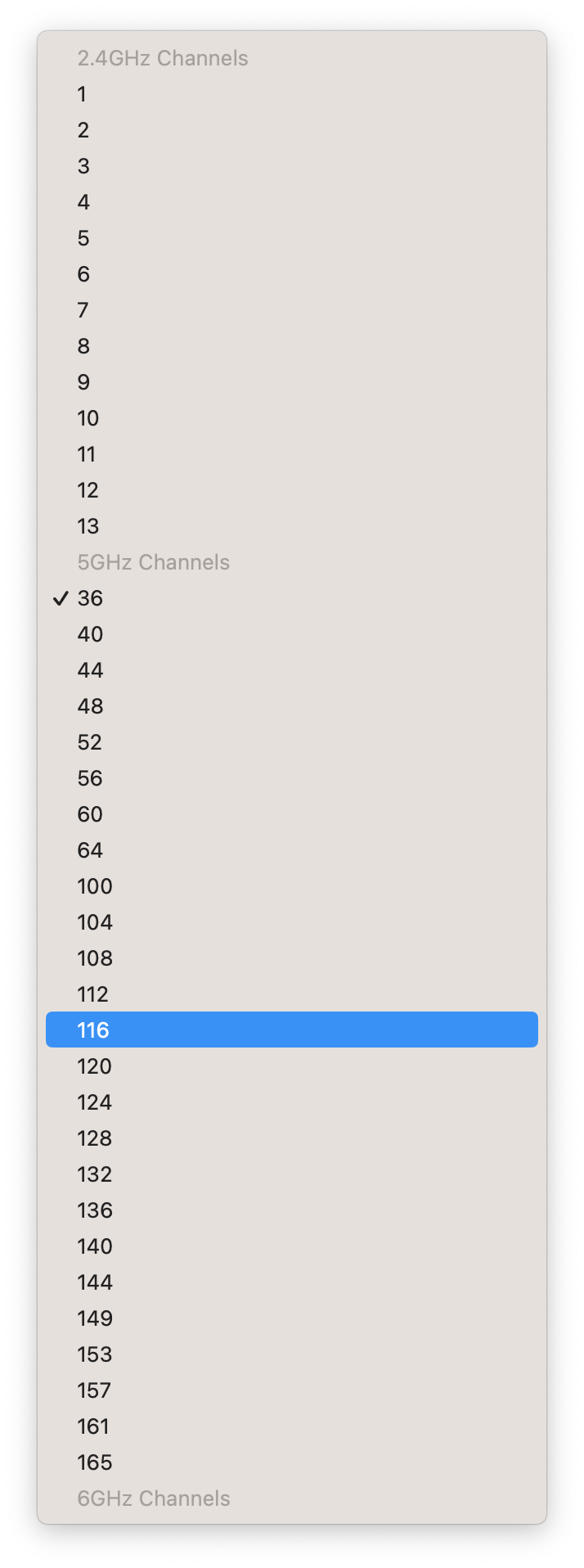The height and width of the screenshot is (1568, 584).
Task: Pick channel 64 under 5GHz Channels
Action: pos(90,850)
